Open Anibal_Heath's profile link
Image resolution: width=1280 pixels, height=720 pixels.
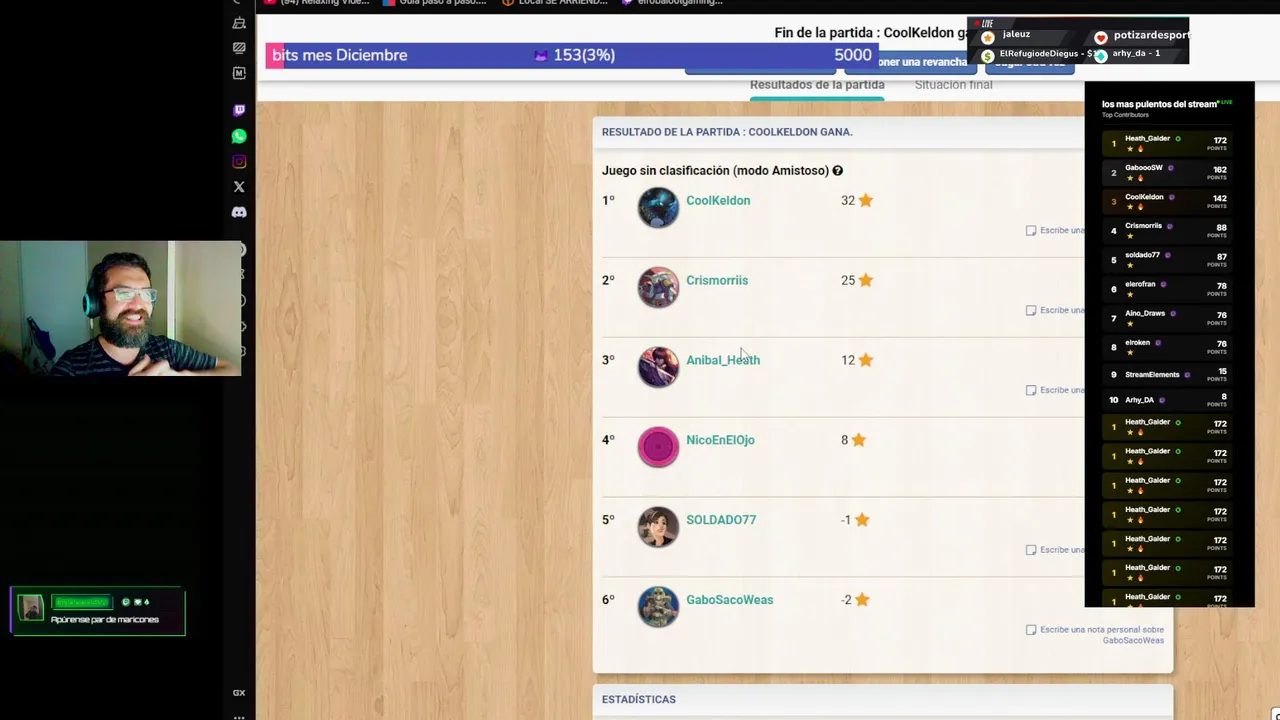723,360
